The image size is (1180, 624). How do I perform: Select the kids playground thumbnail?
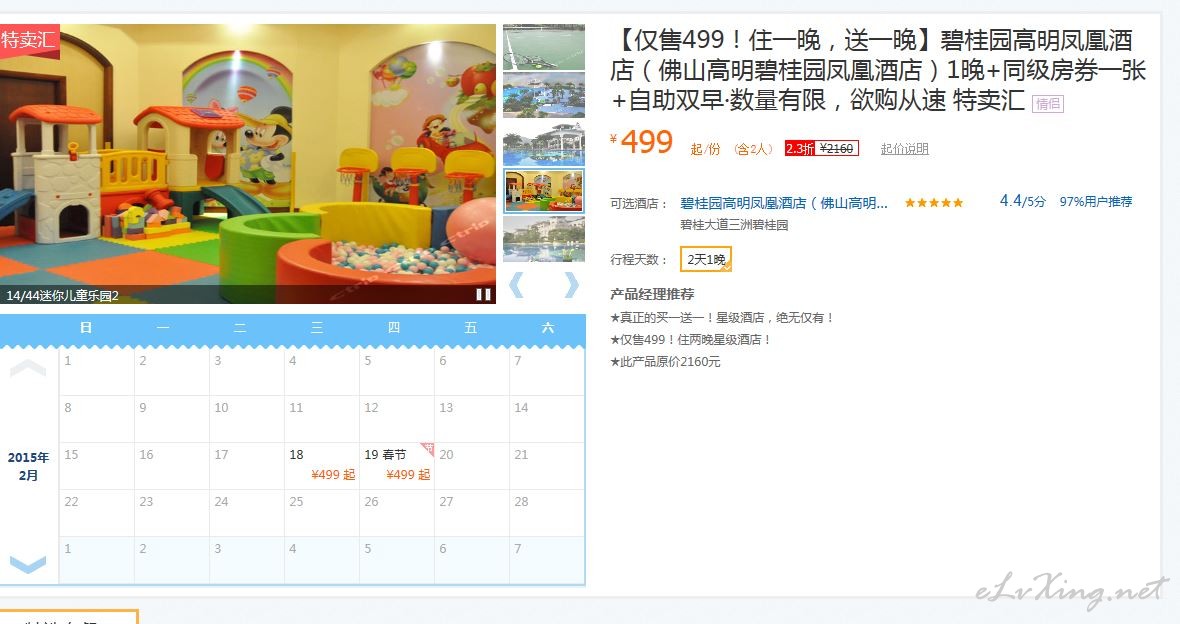(x=543, y=191)
